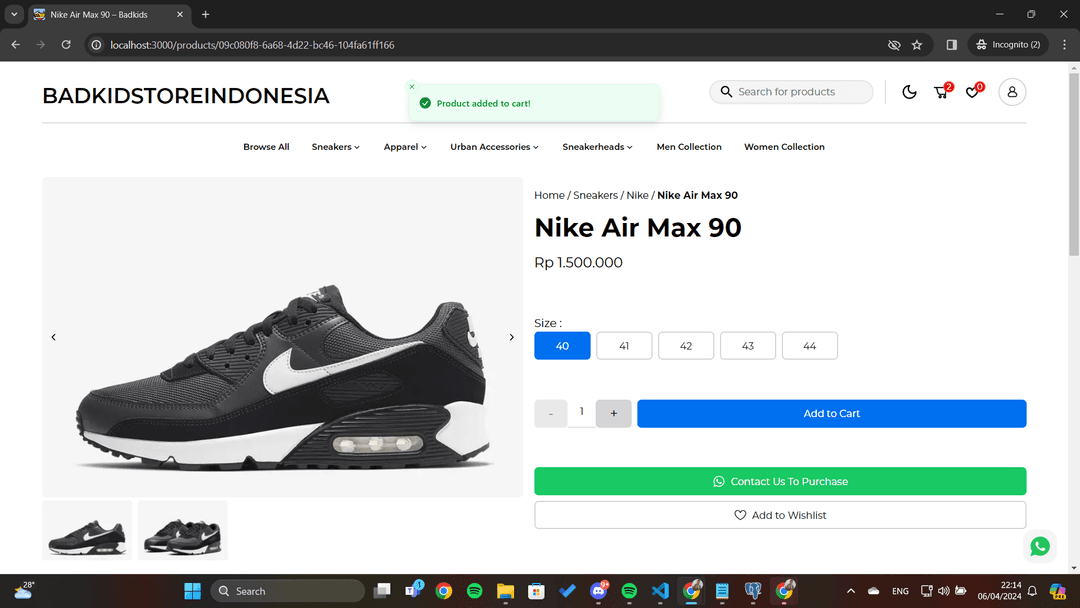Dismiss the Product added to cart notification
This screenshot has width=1080, height=608.
pos(412,87)
